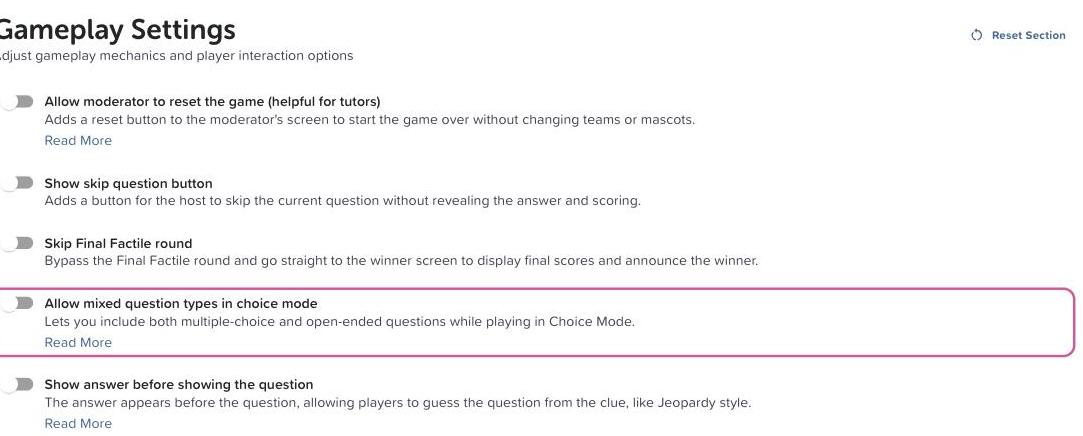The image size is (1083, 436).
Task: Toggle Skip Final Factile round switch
Action: pyautogui.click(x=17, y=243)
